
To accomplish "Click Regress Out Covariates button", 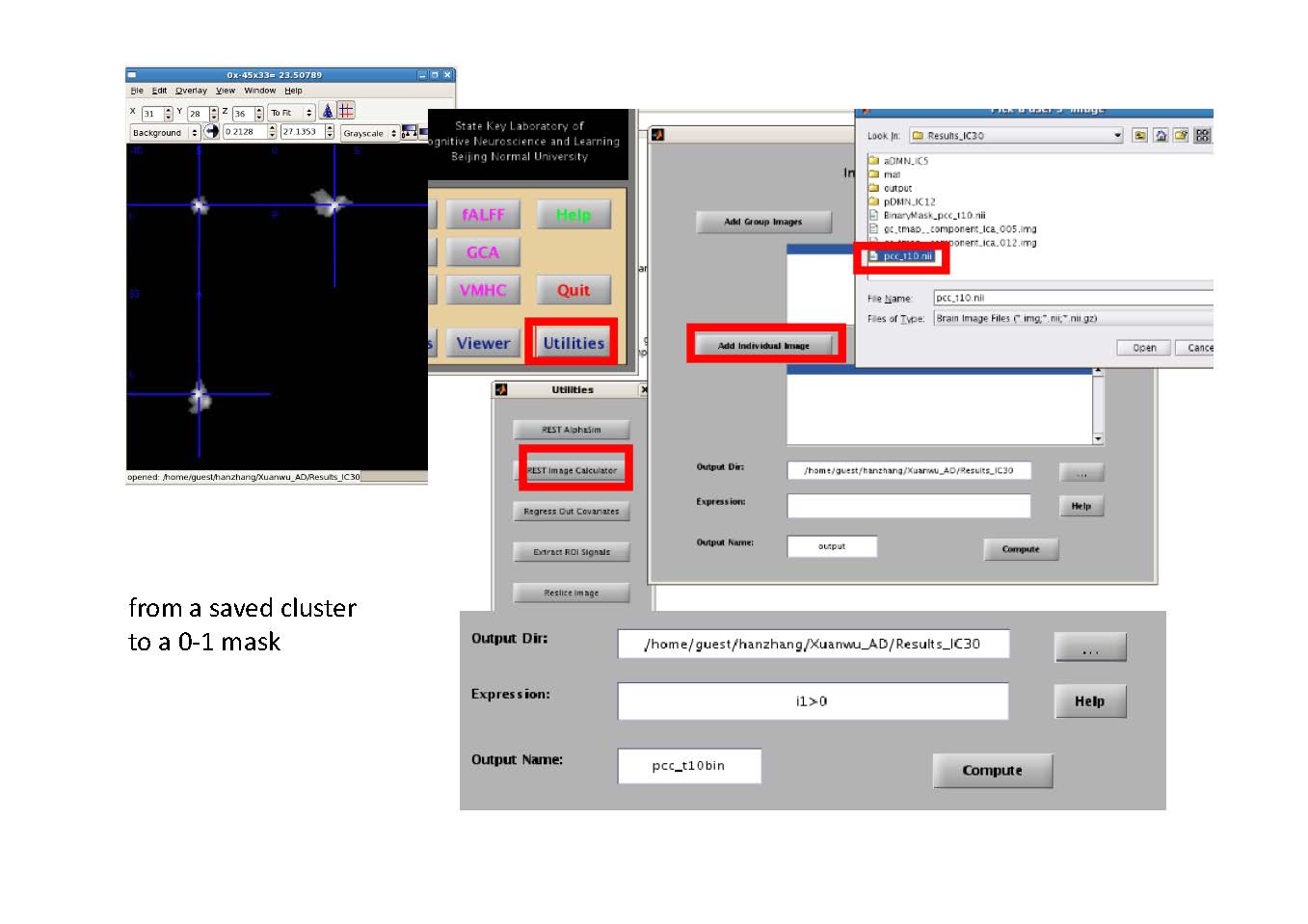I will tap(572, 511).
